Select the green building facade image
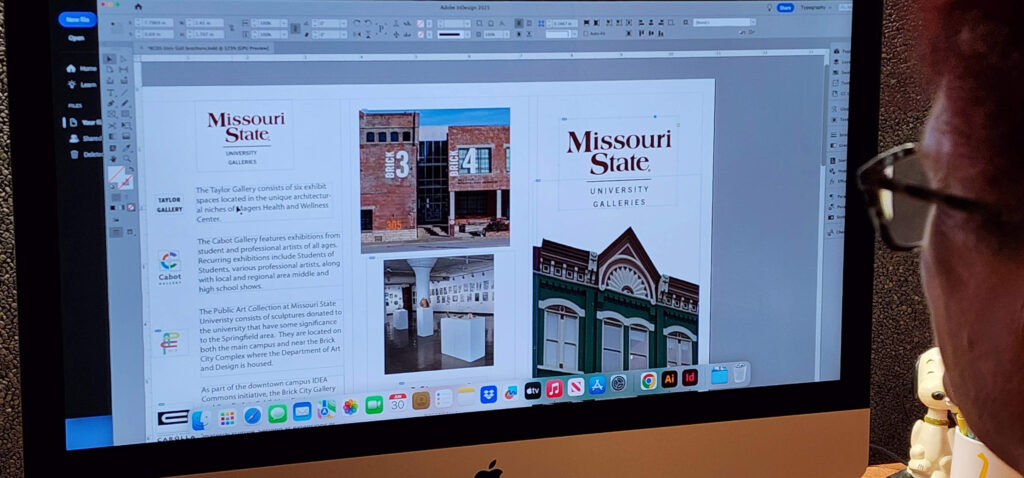 tap(616, 302)
